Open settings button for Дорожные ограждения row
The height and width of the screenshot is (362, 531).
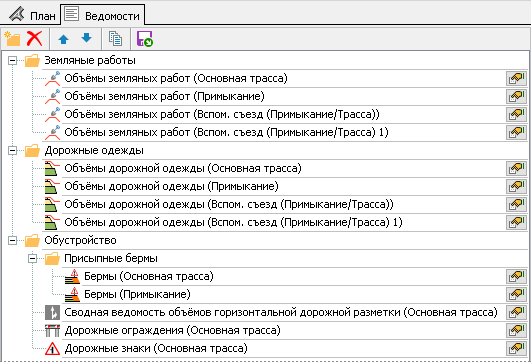(516, 330)
